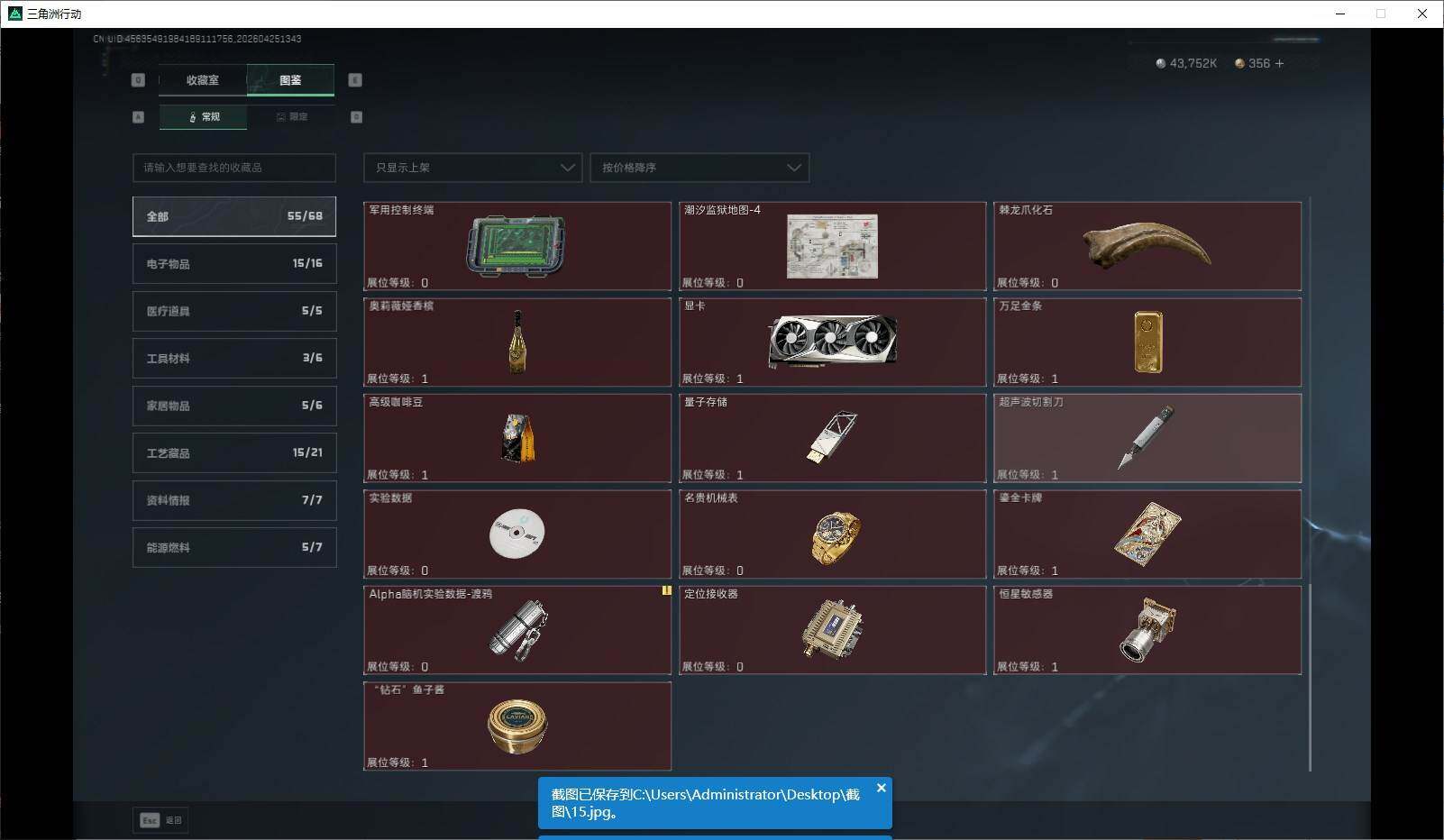Filter by 电子物品 category
The height and width of the screenshot is (840, 1444).
point(234,264)
